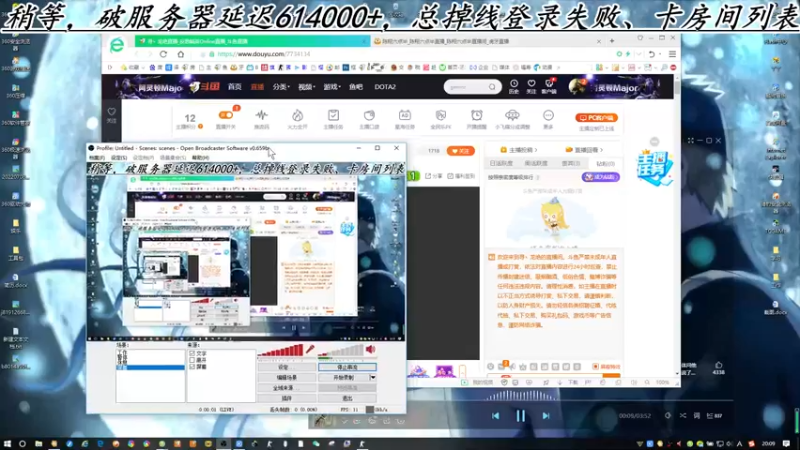This screenshot has width=800, height=450.
Task: Open the music player playlist icon
Action: 714,416
